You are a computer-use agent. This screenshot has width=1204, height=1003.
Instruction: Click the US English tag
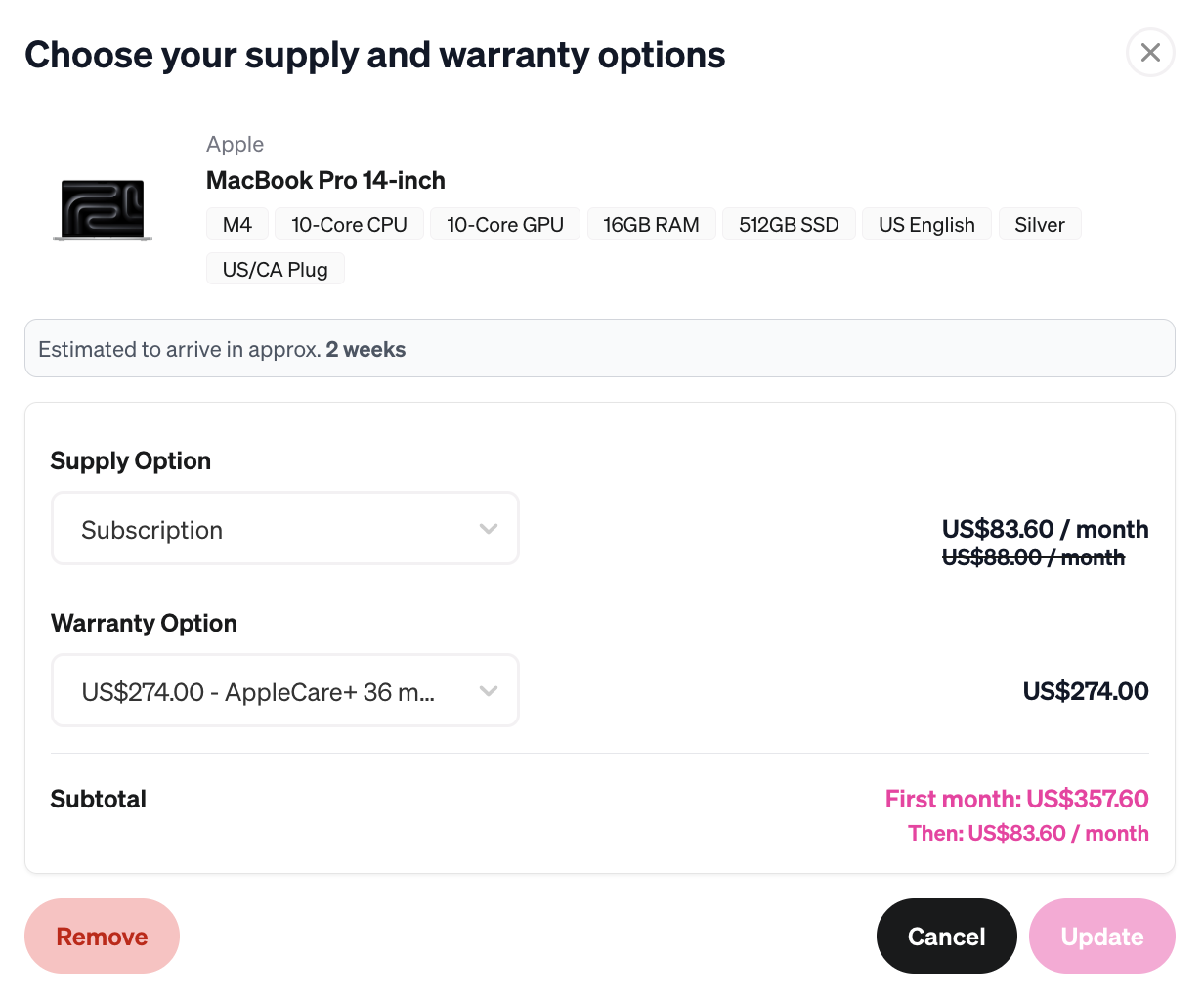pyautogui.click(x=926, y=224)
